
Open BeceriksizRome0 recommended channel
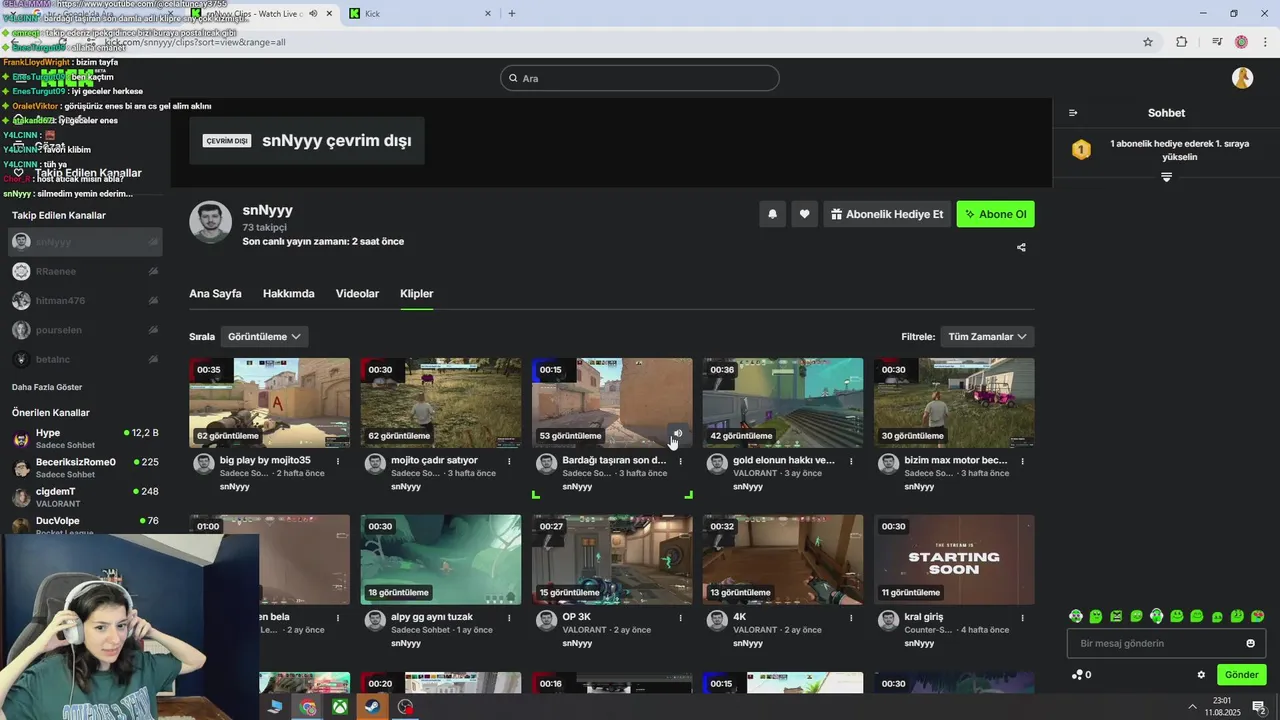pyautogui.click(x=86, y=467)
